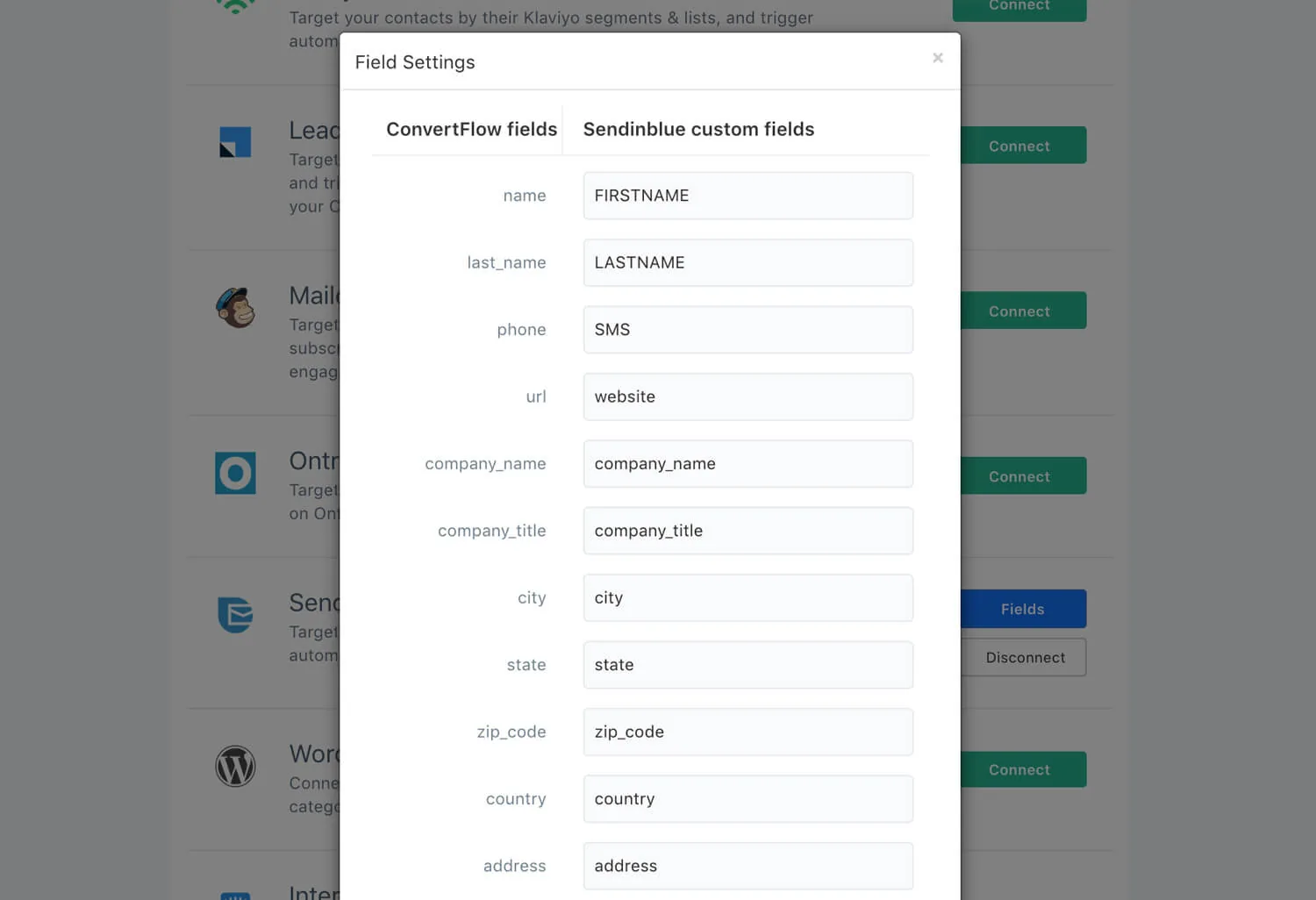
Task: Connect the WordPress integration
Action: click(1023, 769)
